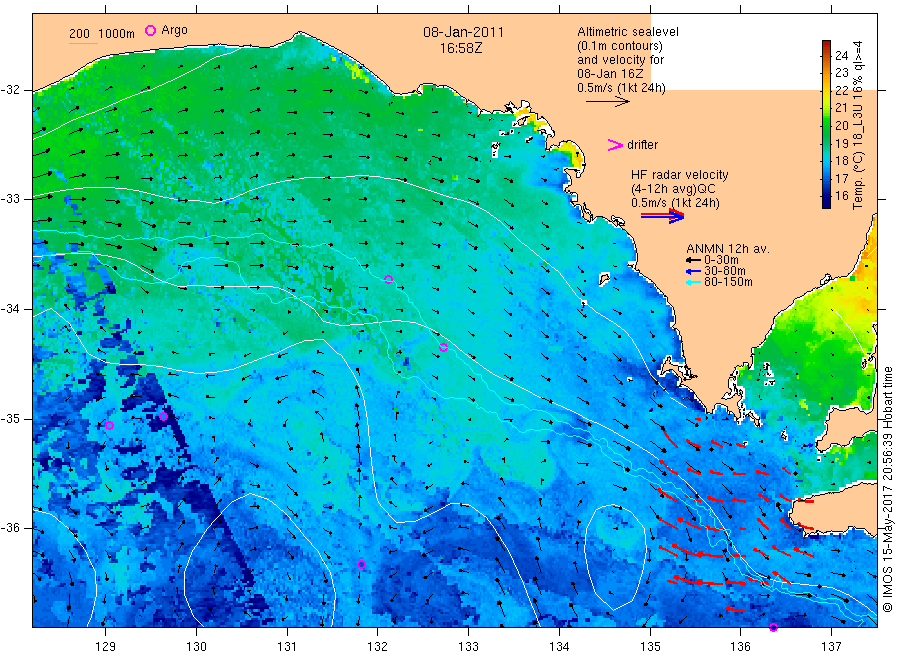Click the altimetric velocity reference arrow
Screen dimensions: 900x660
coord(607,102)
